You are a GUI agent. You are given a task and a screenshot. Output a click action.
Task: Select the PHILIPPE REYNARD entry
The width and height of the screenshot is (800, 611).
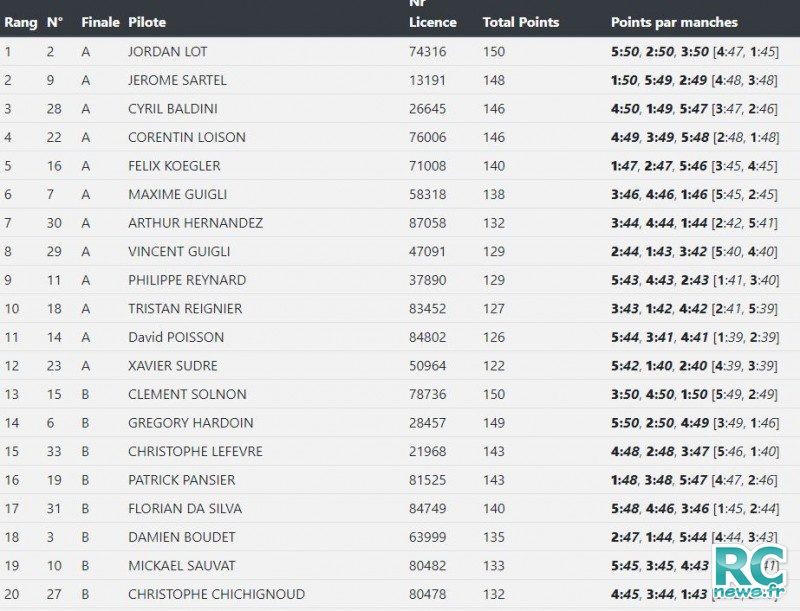(187, 280)
